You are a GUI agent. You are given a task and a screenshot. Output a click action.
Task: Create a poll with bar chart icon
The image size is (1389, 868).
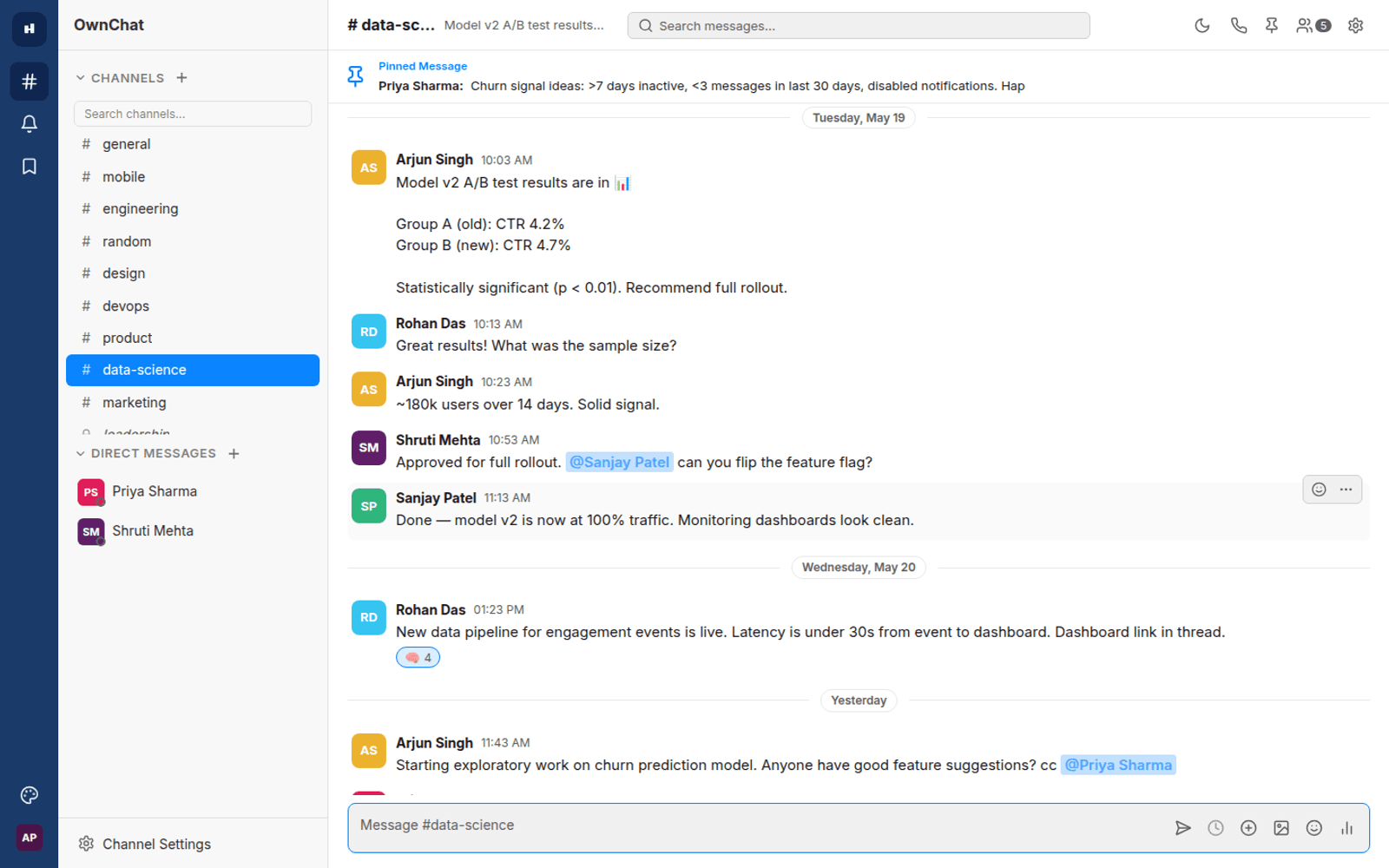1346,828
